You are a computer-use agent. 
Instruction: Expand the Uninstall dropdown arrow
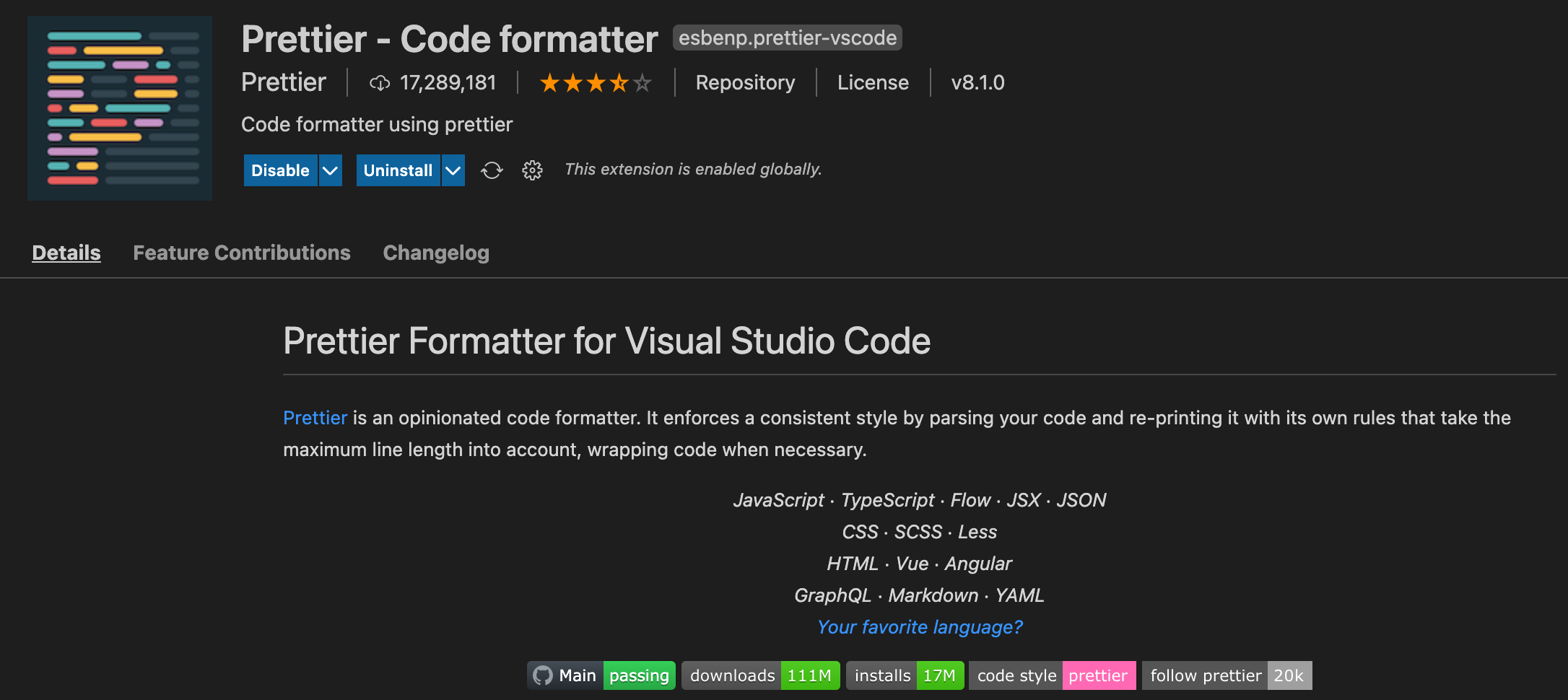click(x=453, y=170)
